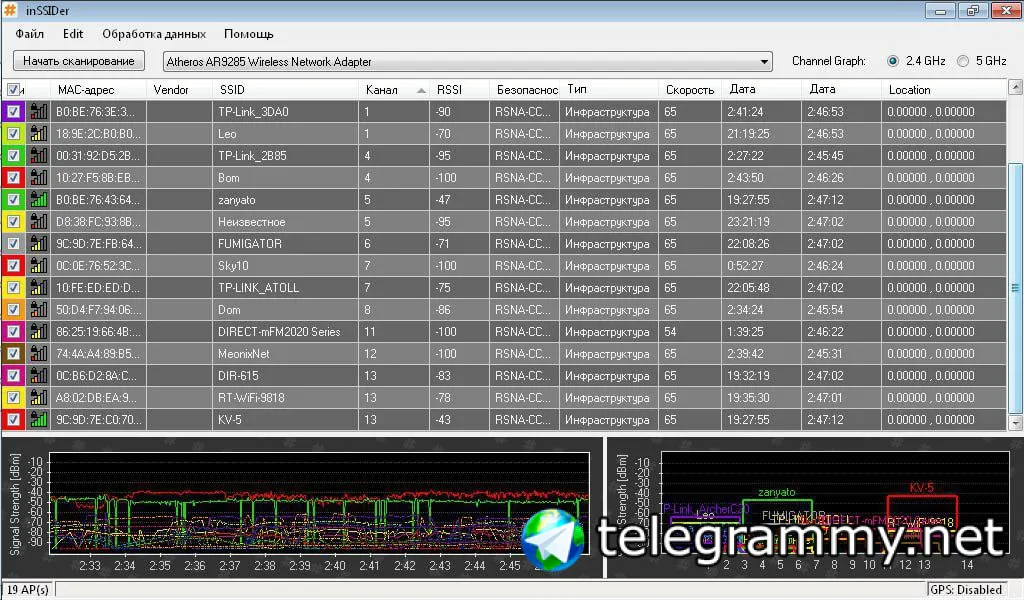The height and width of the screenshot is (600, 1024).
Task: Uncheck the TP-Link_3DA0 network checkbox
Action: (x=13, y=112)
